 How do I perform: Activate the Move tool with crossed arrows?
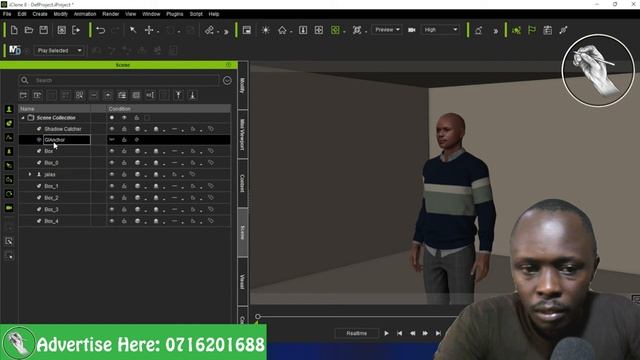click(x=149, y=30)
